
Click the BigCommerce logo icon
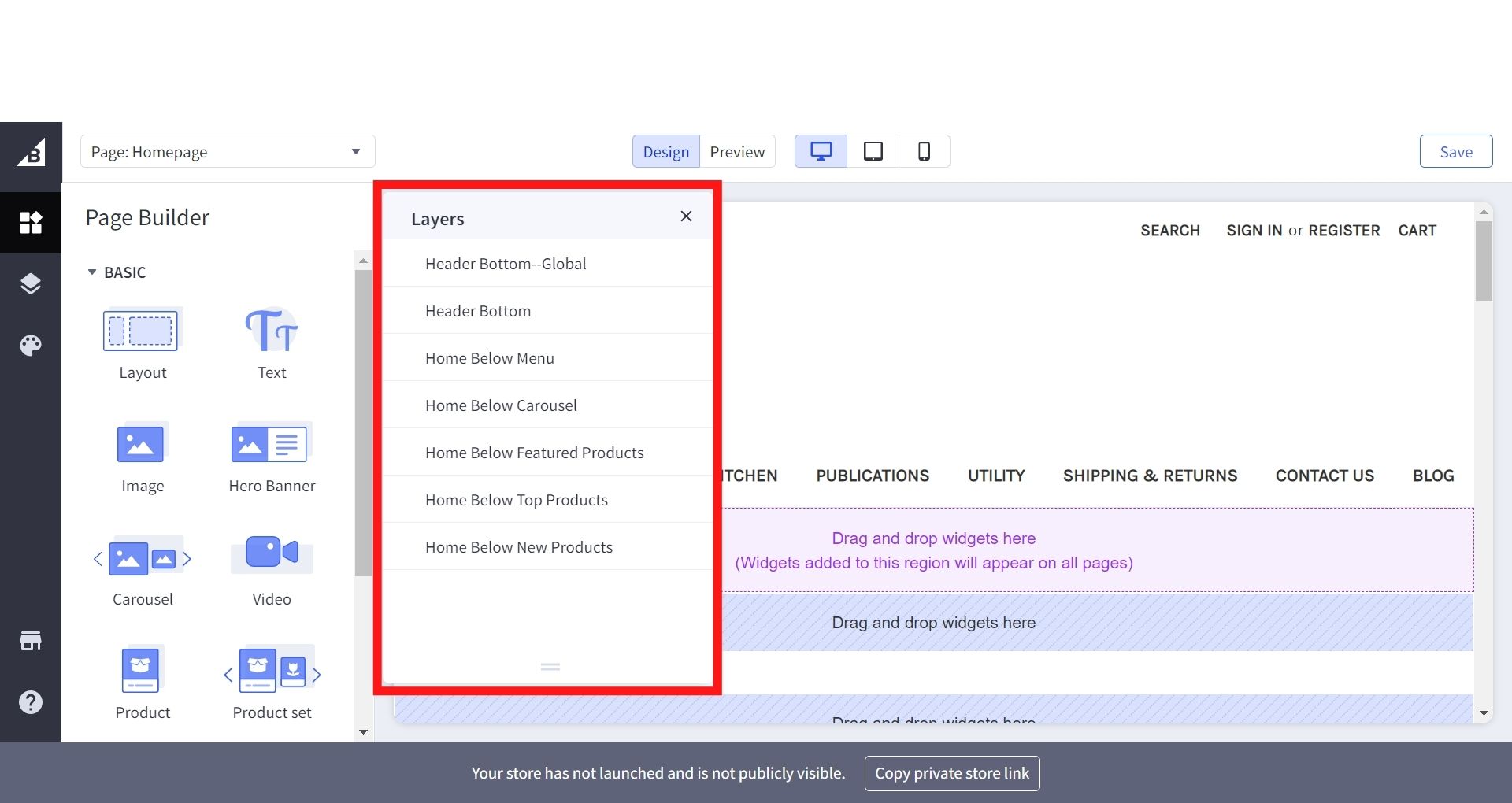pos(31,154)
